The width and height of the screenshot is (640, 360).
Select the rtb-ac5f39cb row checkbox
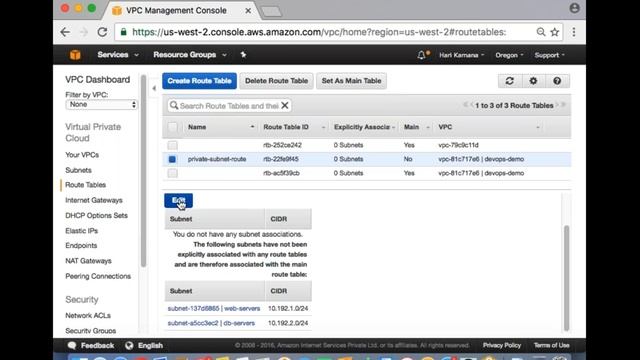[x=173, y=173]
